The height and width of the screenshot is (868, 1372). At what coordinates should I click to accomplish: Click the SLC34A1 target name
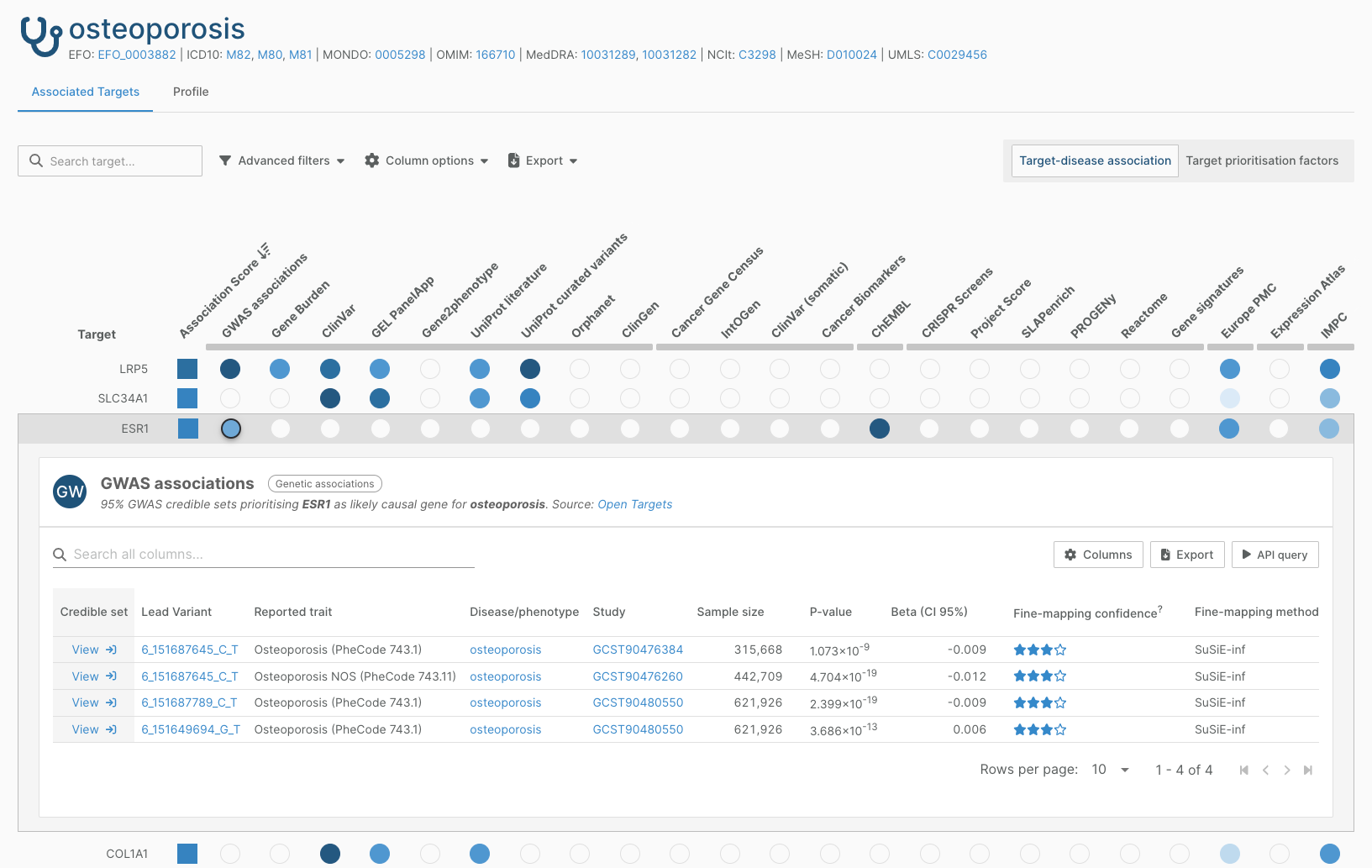[123, 398]
